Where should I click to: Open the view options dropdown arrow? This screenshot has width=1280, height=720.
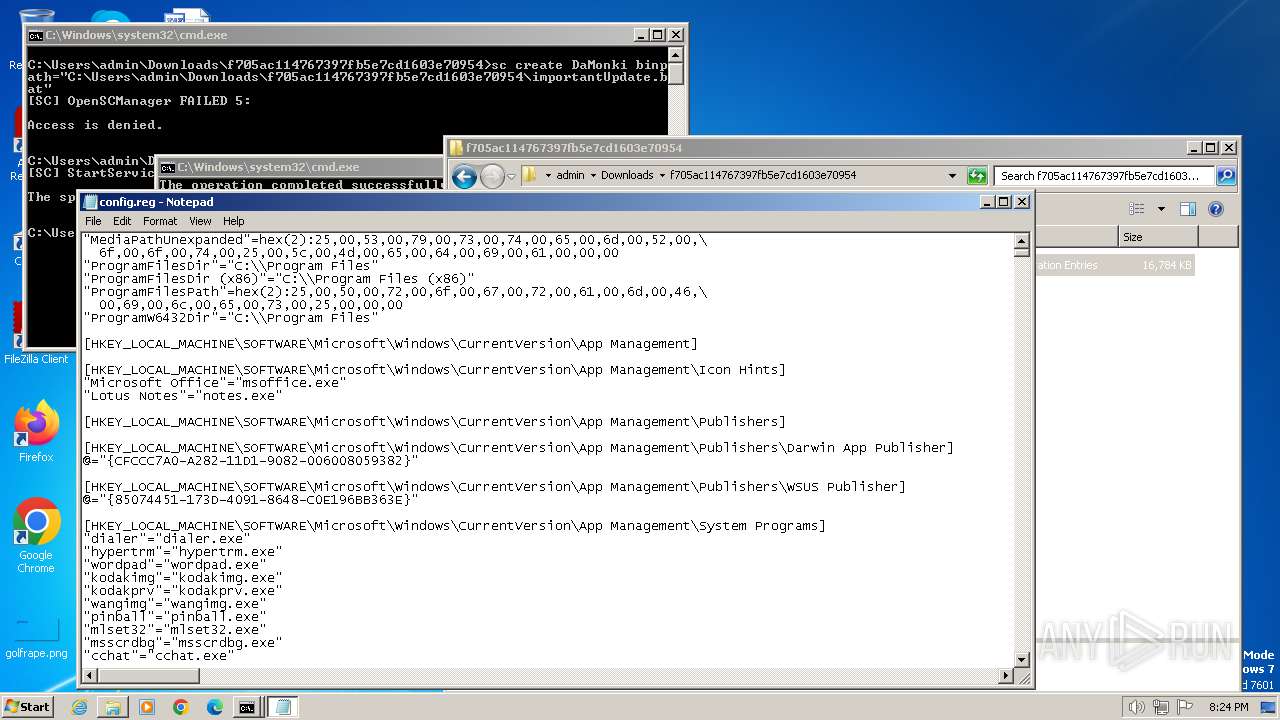[1161, 209]
